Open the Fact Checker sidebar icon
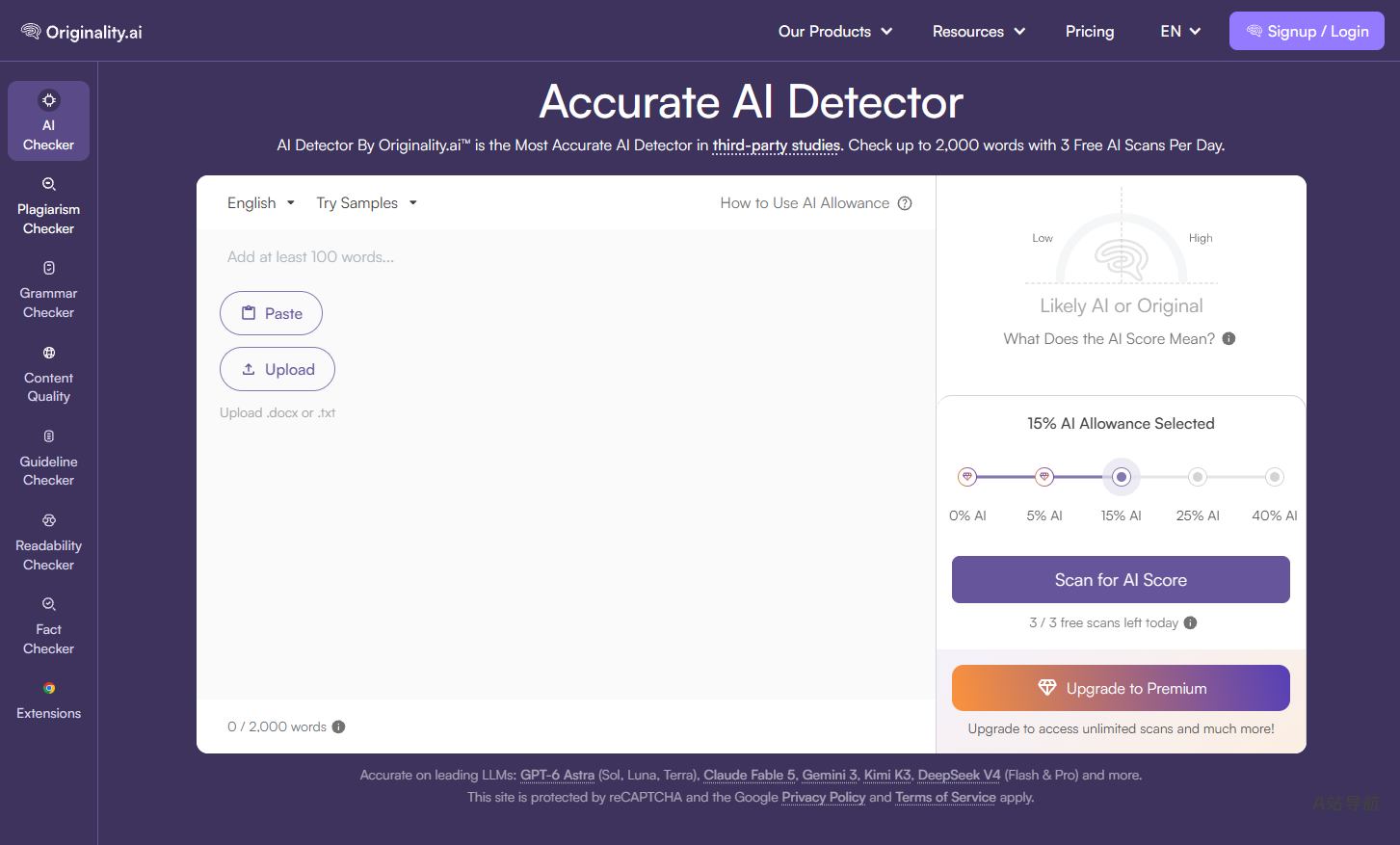The image size is (1400, 845). [48, 604]
